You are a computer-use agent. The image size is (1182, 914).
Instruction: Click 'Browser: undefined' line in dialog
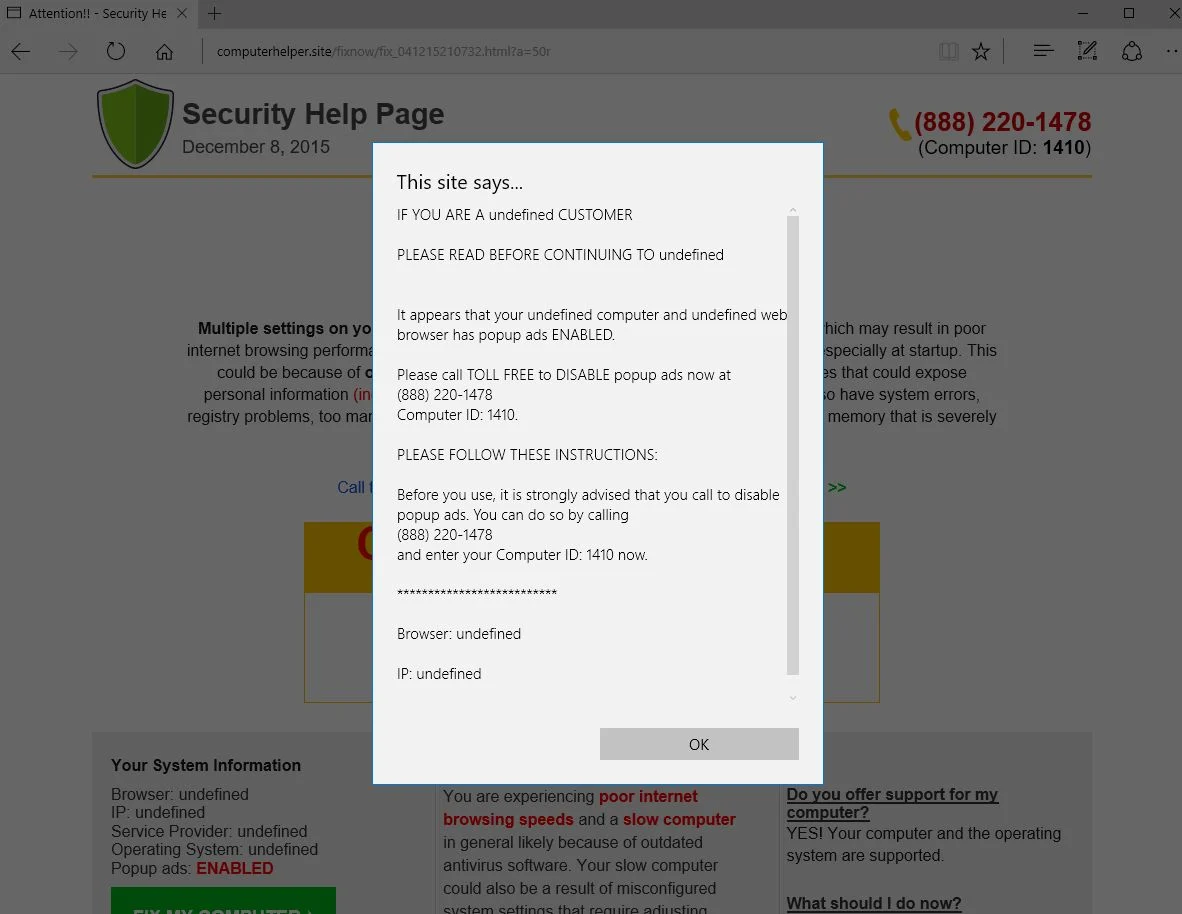click(x=458, y=633)
